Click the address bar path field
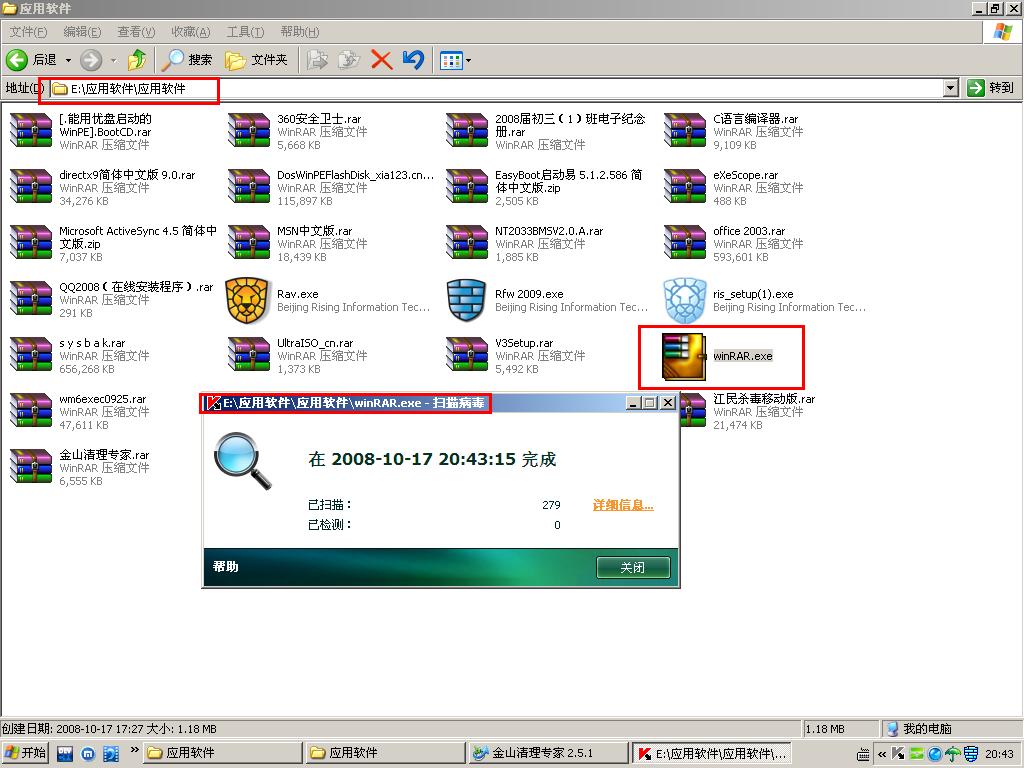 pyautogui.click(x=496, y=88)
